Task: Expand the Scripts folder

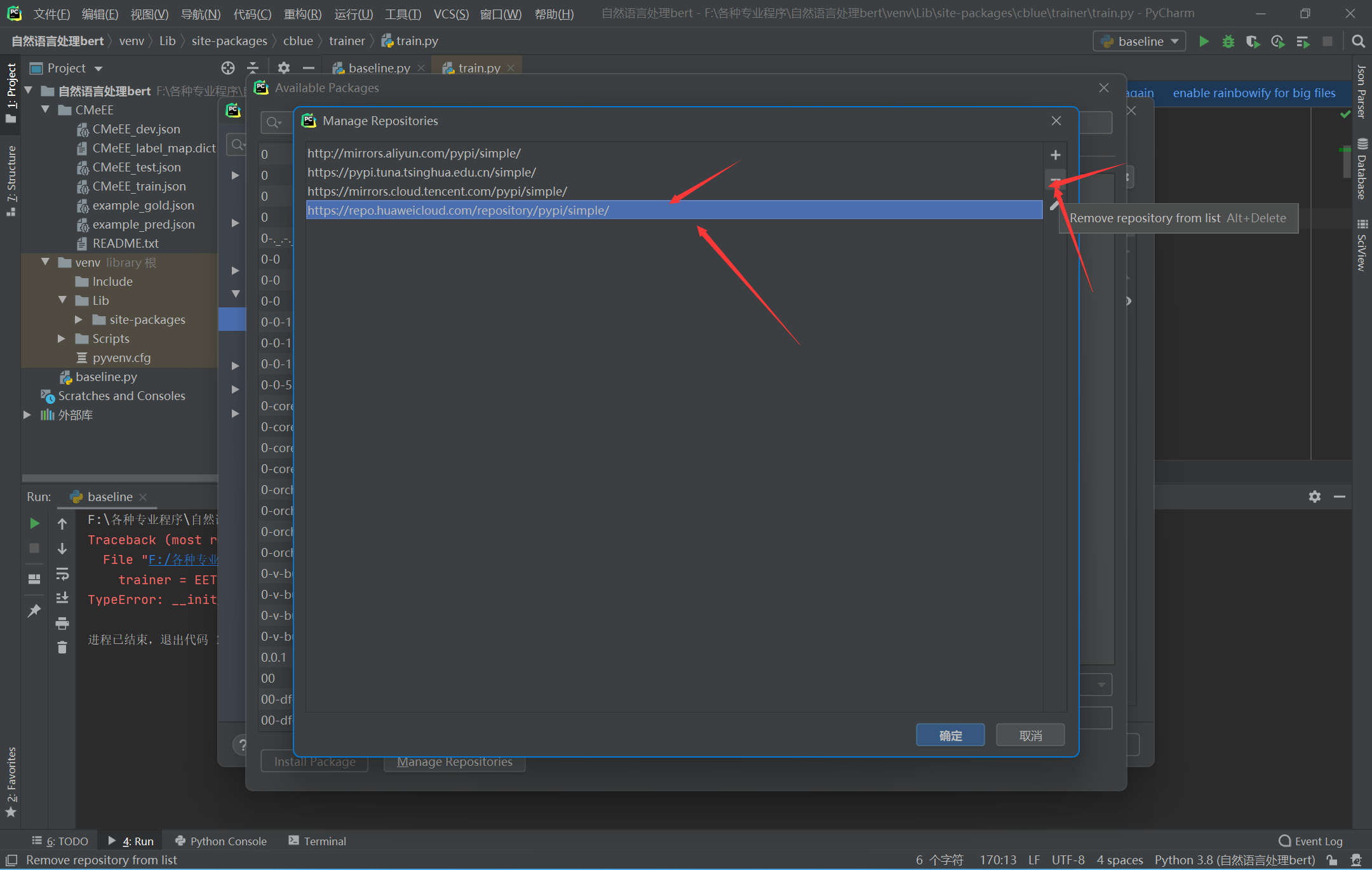Action: pyautogui.click(x=62, y=338)
